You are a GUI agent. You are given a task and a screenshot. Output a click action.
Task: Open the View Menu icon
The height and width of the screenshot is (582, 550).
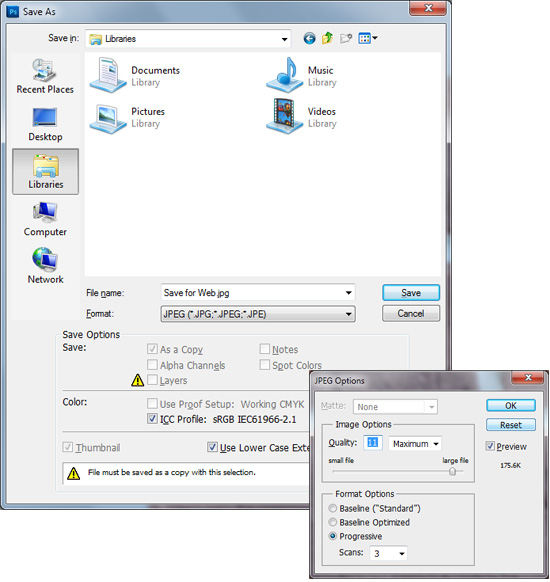[x=367, y=38]
